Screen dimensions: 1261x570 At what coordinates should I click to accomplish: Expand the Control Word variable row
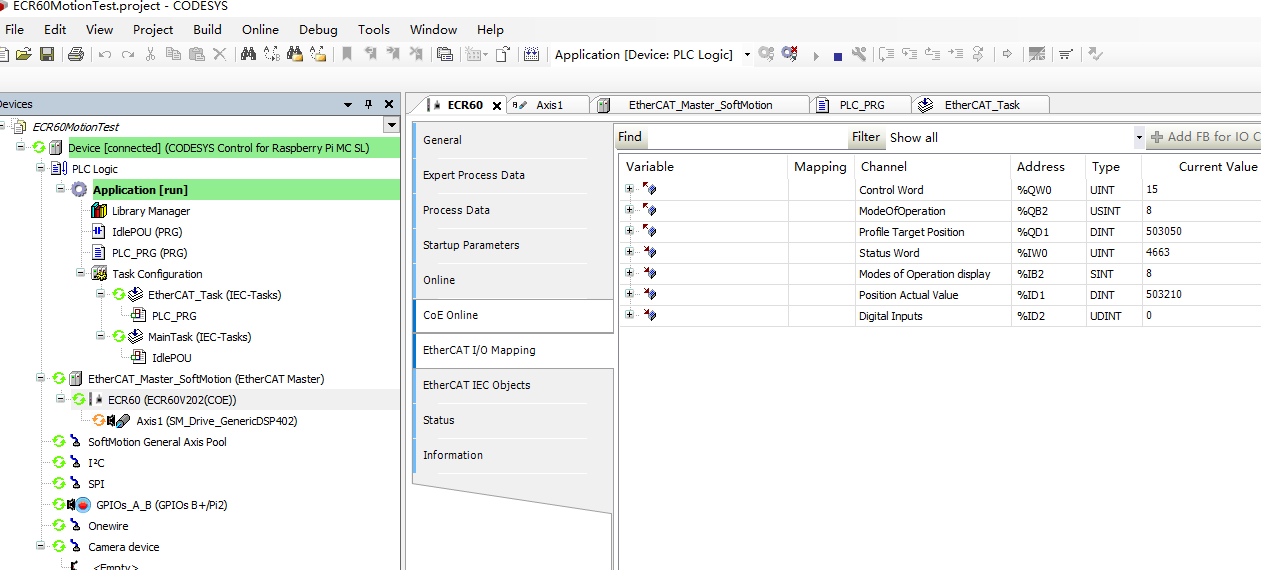tap(630, 189)
